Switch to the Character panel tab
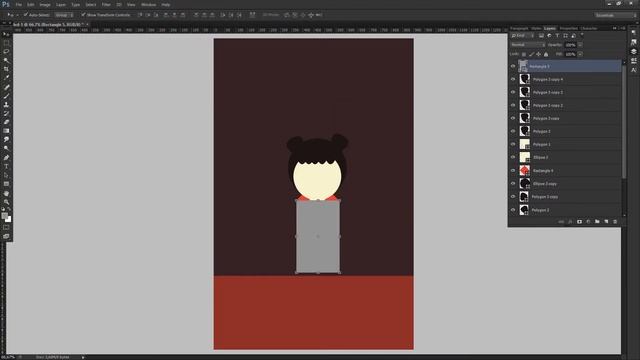Image resolution: width=640 pixels, height=360 pixels. 589,28
